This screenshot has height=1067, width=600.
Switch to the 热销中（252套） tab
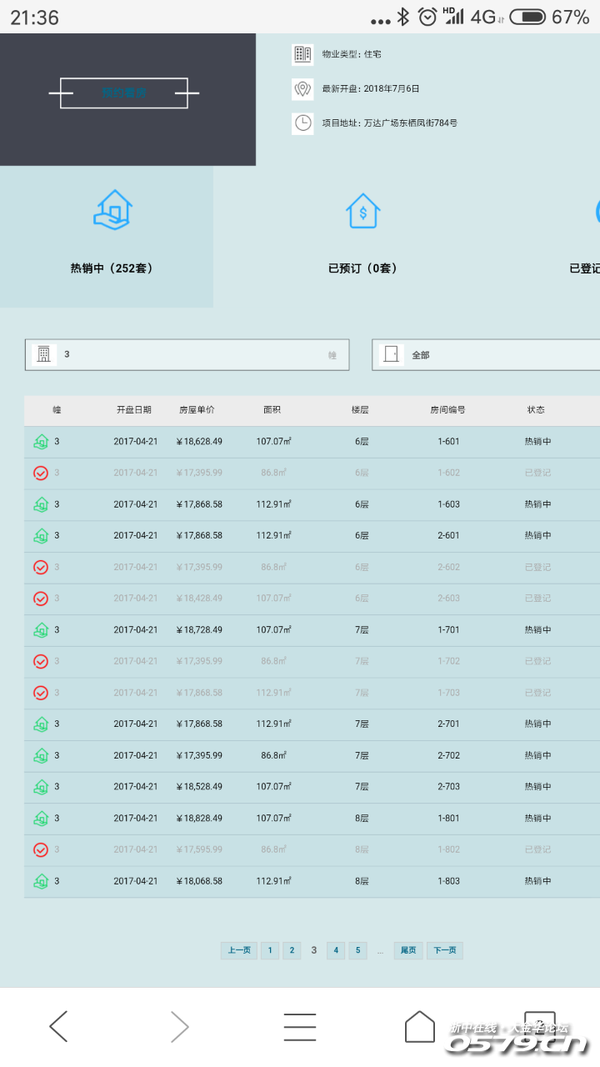[111, 268]
